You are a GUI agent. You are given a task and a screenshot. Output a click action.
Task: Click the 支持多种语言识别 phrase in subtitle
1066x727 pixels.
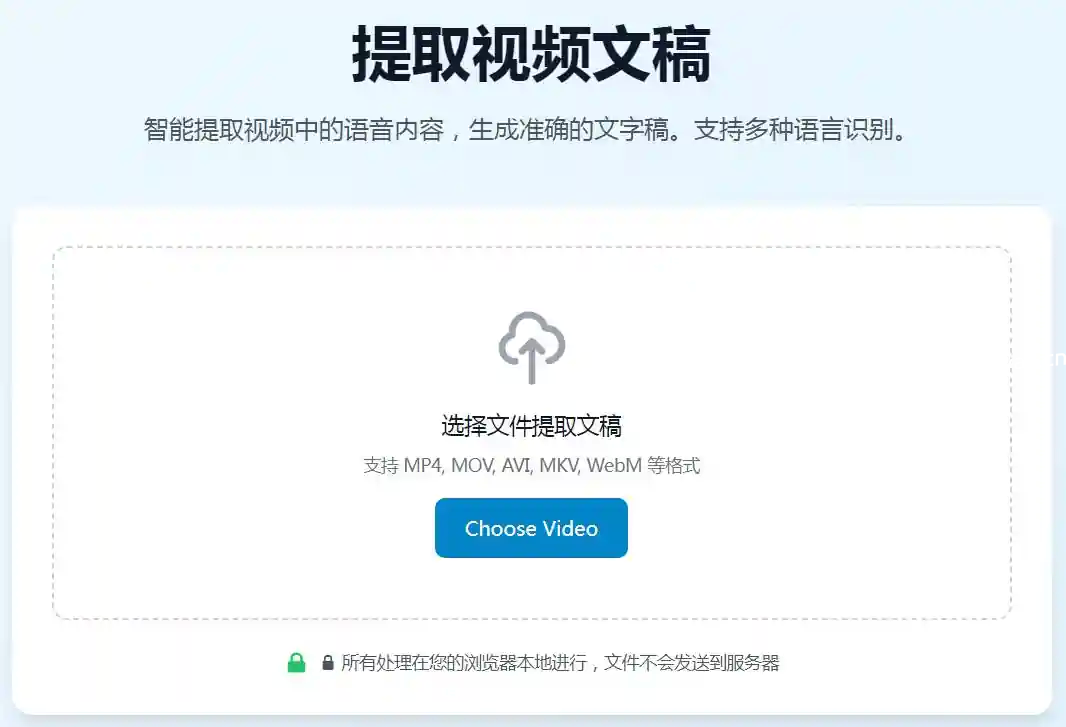tap(793, 129)
